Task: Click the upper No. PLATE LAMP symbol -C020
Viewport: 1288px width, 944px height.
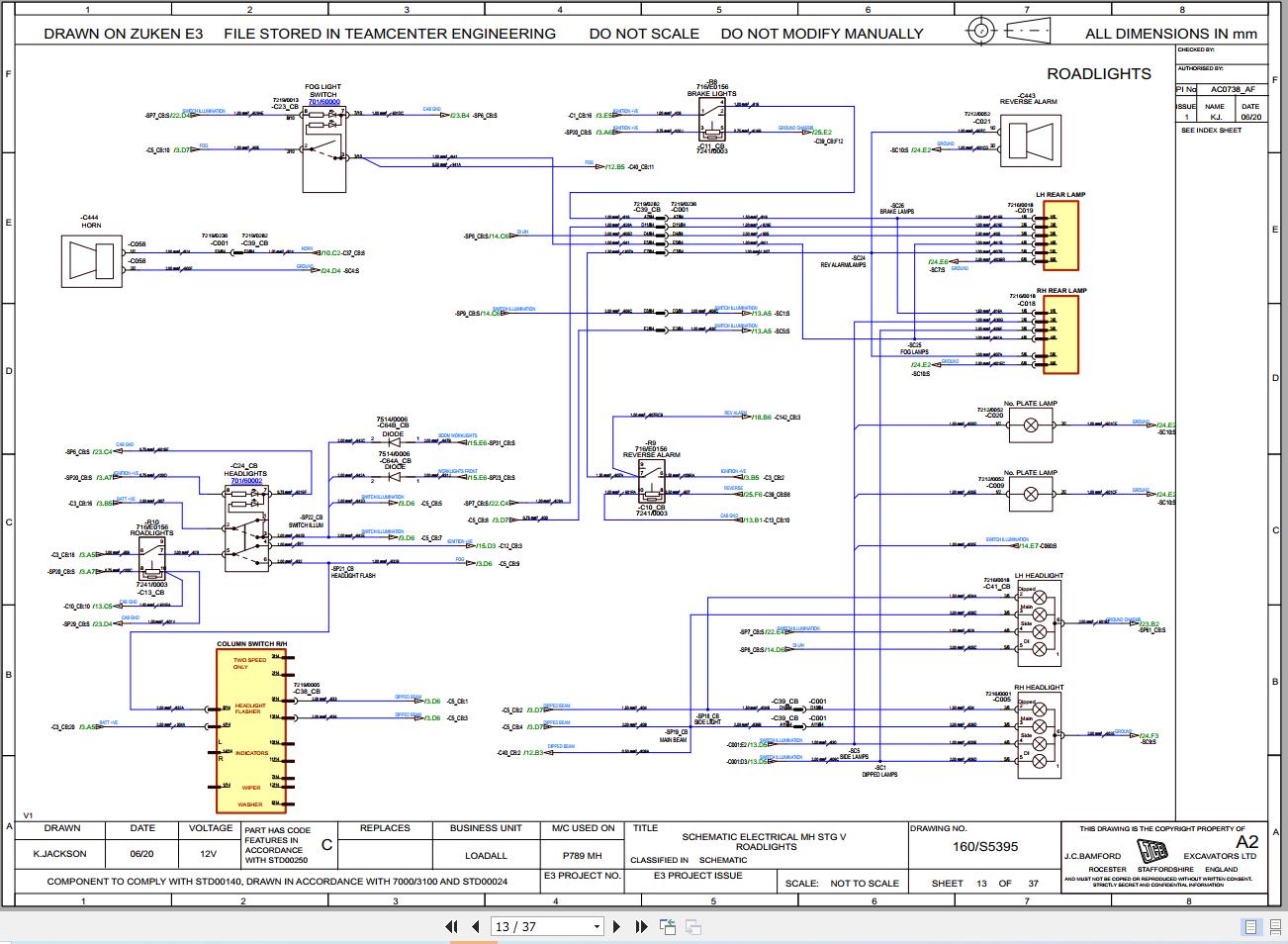Action: click(1030, 425)
